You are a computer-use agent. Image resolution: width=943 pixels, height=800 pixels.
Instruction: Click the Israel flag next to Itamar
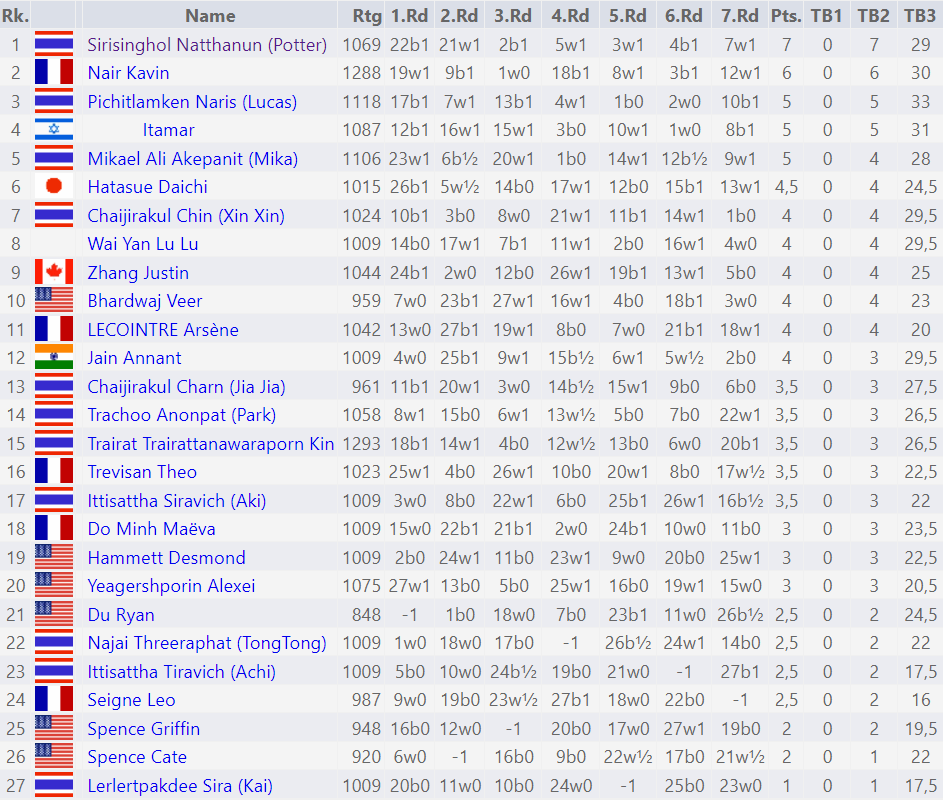(x=54, y=130)
